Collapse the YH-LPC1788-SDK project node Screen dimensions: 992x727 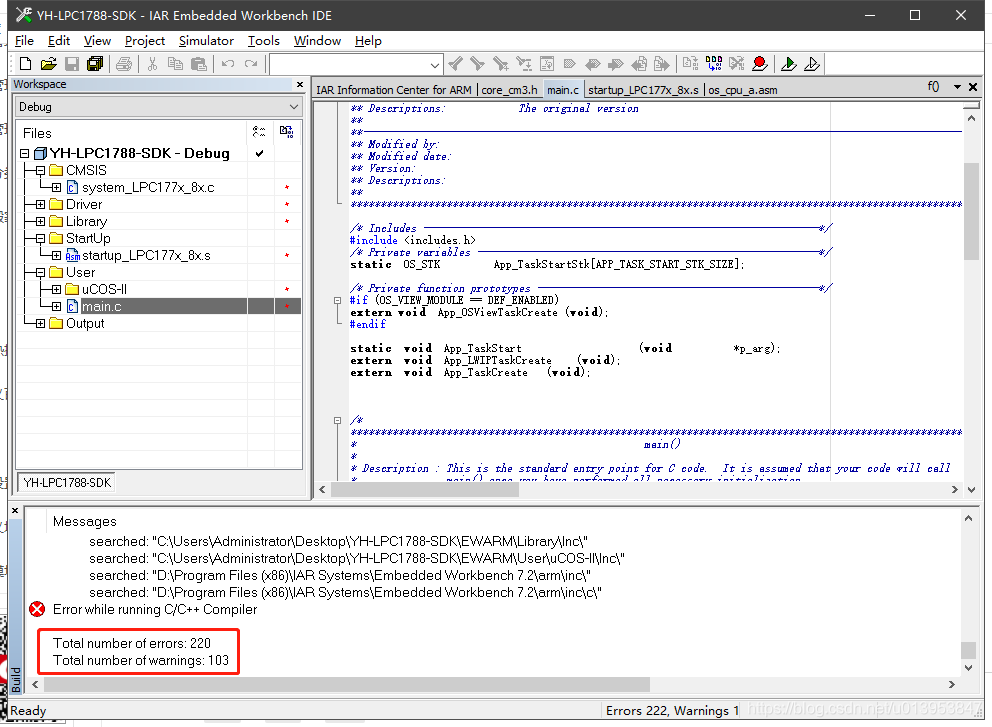pyautogui.click(x=25, y=154)
